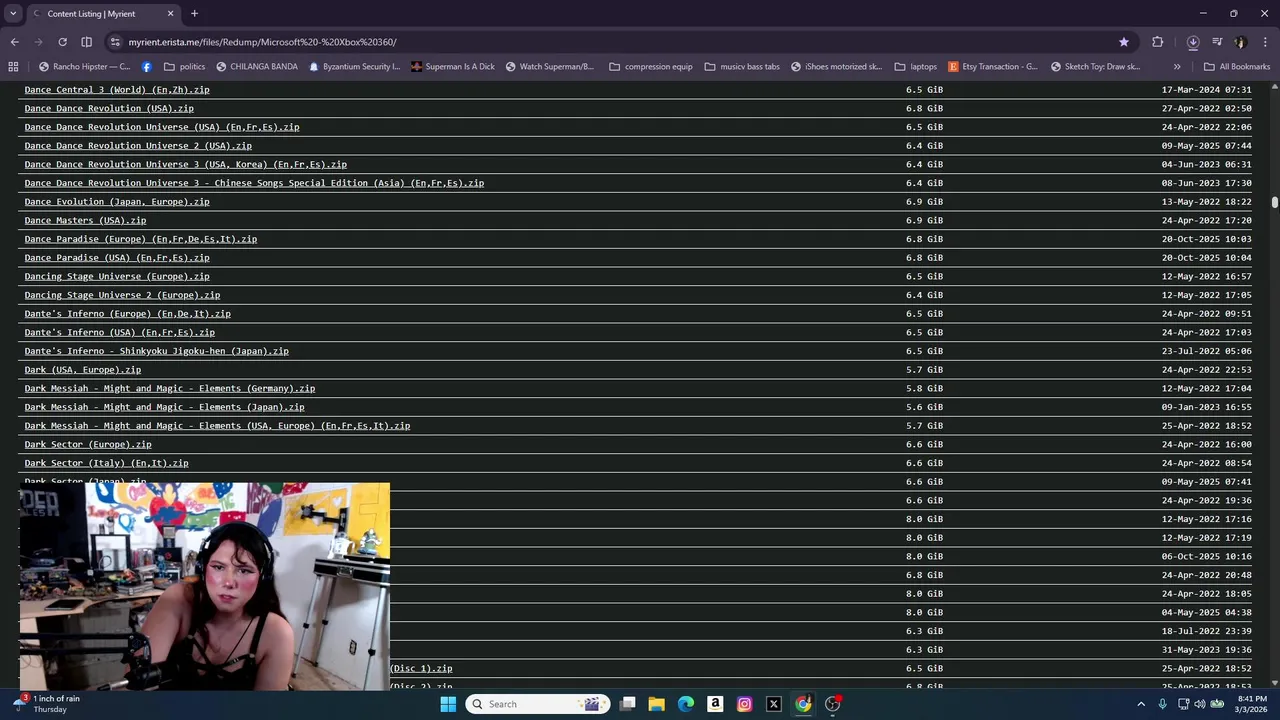The width and height of the screenshot is (1280, 720).
Task: Download Dance Dance Revolution (USA).zip
Action: [x=109, y=108]
